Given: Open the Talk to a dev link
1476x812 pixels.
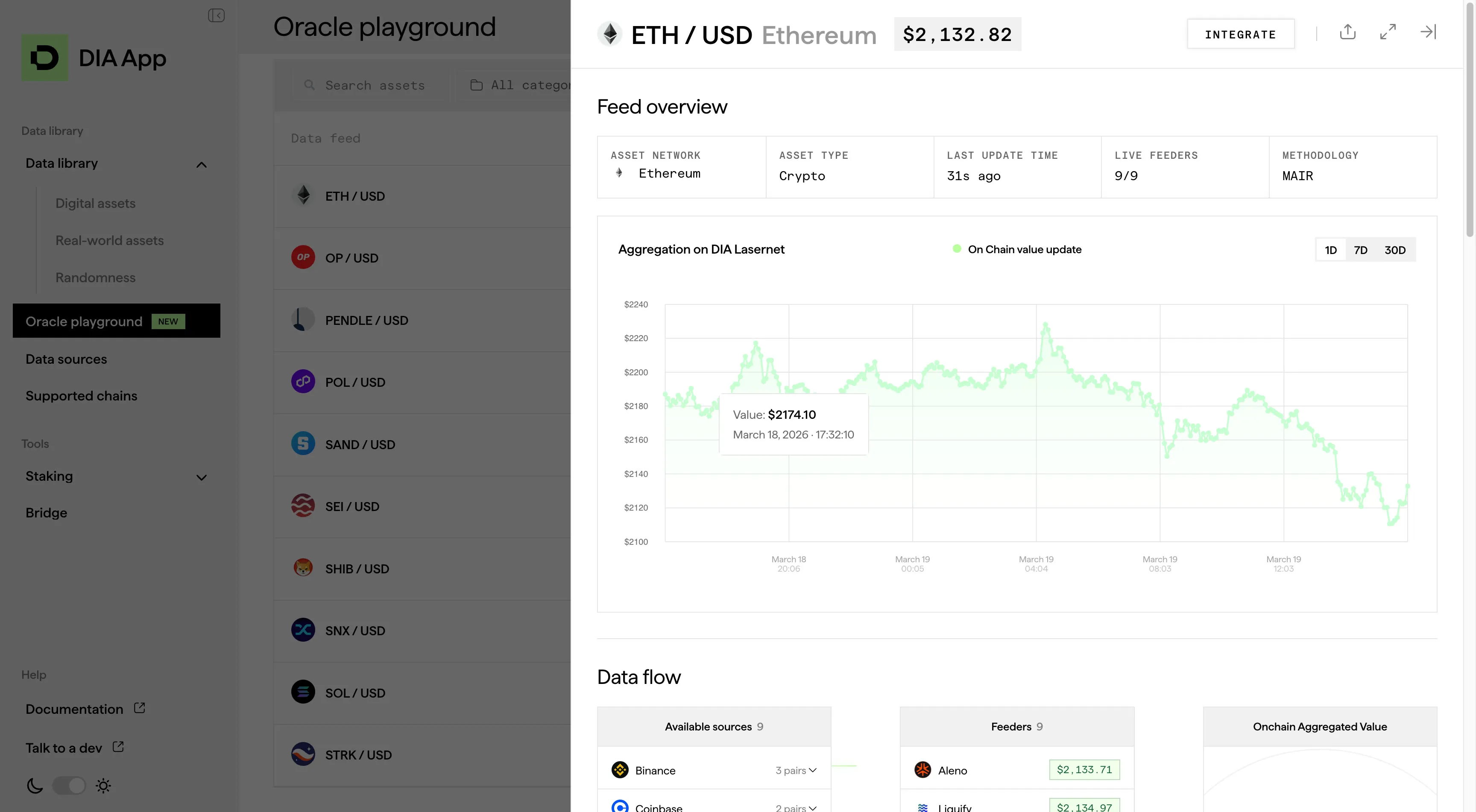Looking at the screenshot, I should 64,748.
